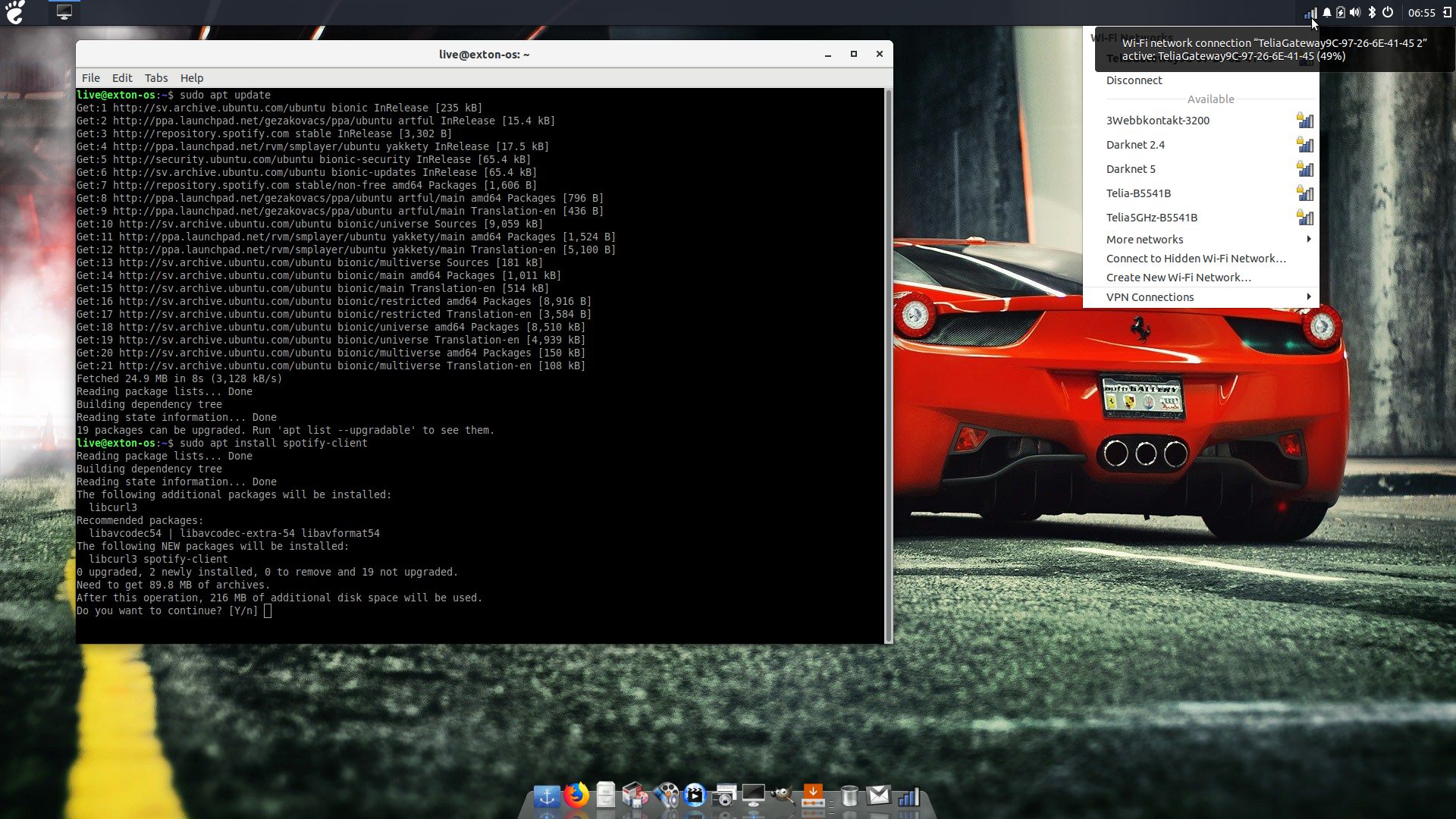Open the notifications bell icon

(1326, 12)
